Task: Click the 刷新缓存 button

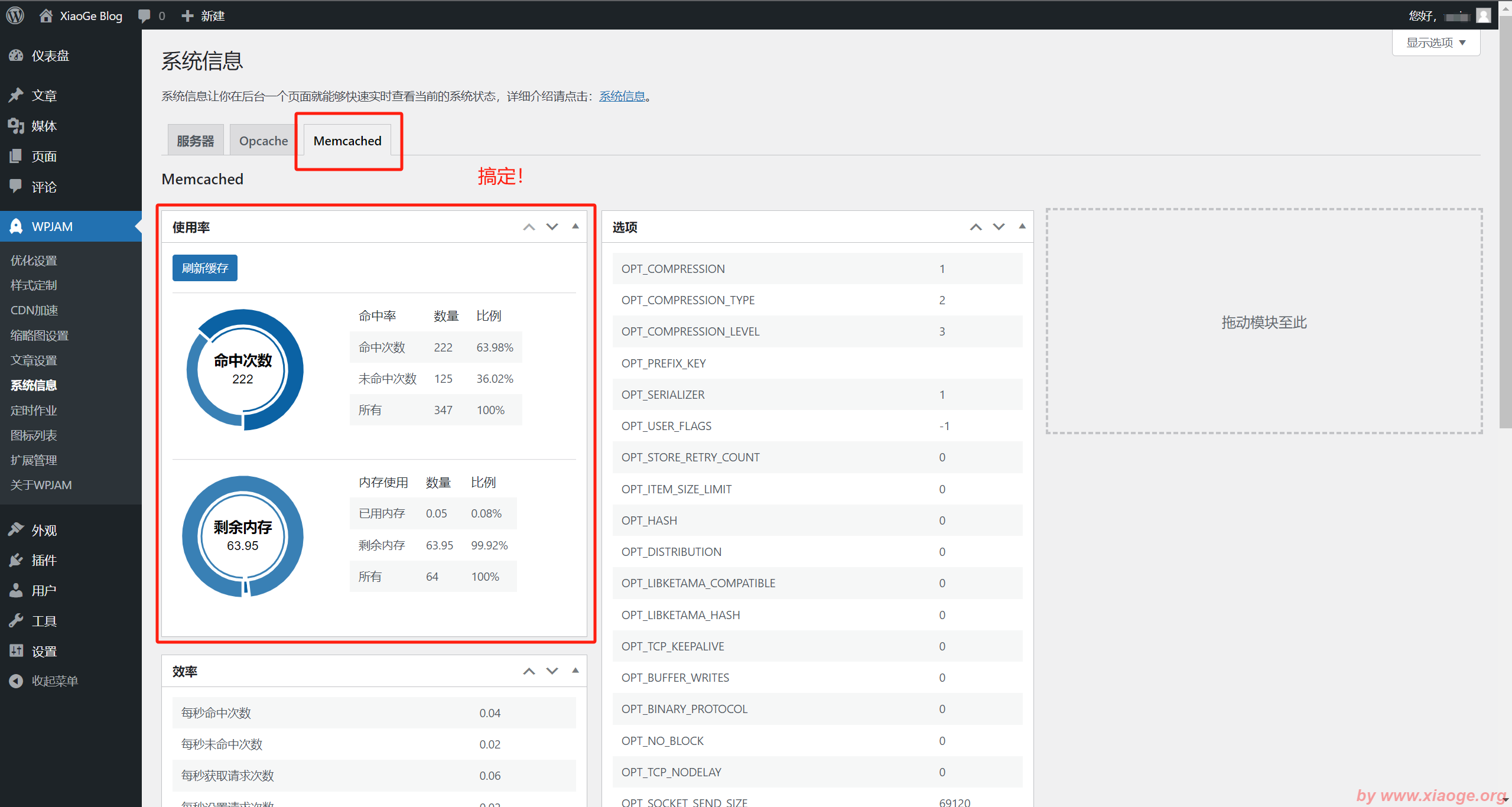Action: 204,268
